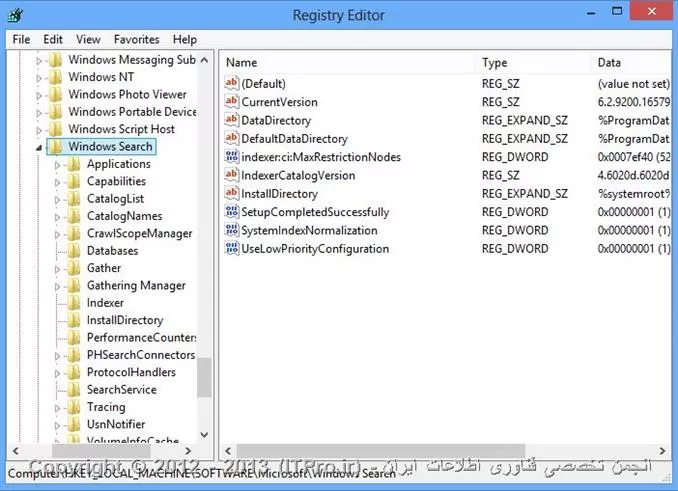This screenshot has height=491, width=678.
Task: Expand the CrawlScopeManager key
Action: (58, 234)
